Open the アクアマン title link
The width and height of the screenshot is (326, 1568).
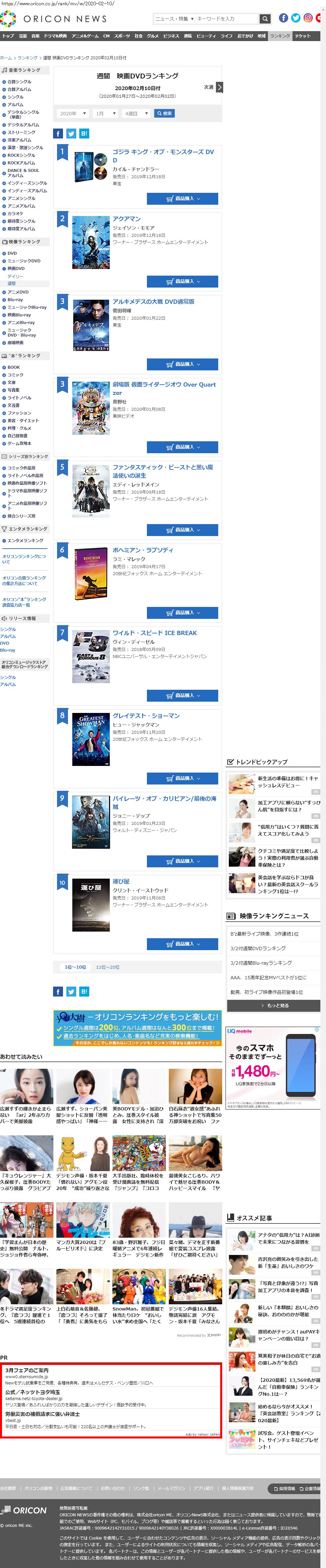(x=126, y=219)
